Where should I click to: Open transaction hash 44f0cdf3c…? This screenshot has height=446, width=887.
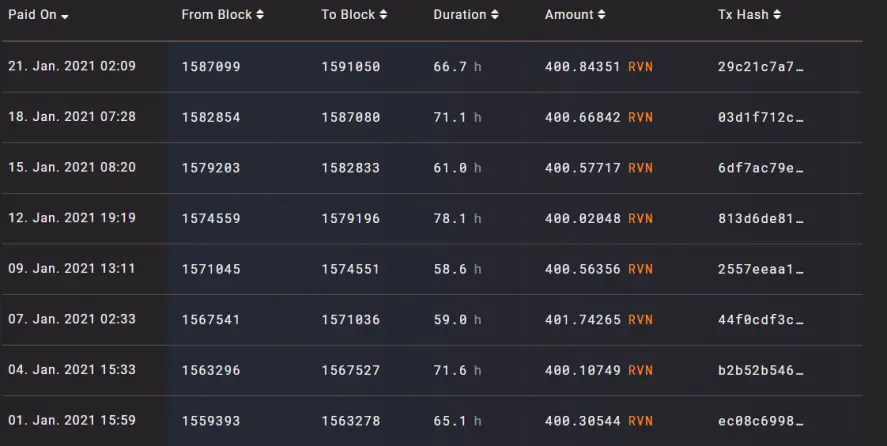tap(760, 320)
